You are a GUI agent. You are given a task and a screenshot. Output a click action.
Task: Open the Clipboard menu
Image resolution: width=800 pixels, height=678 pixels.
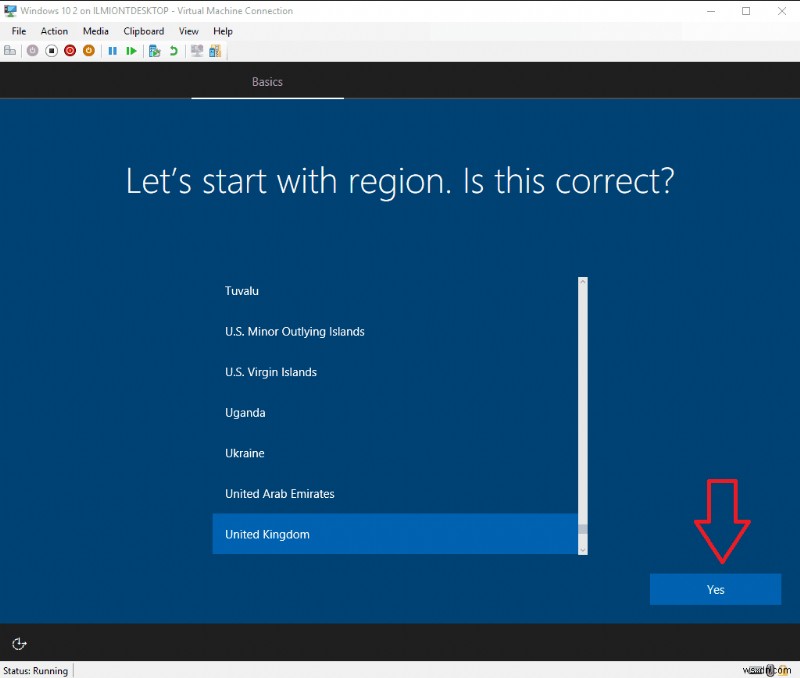[x=143, y=31]
